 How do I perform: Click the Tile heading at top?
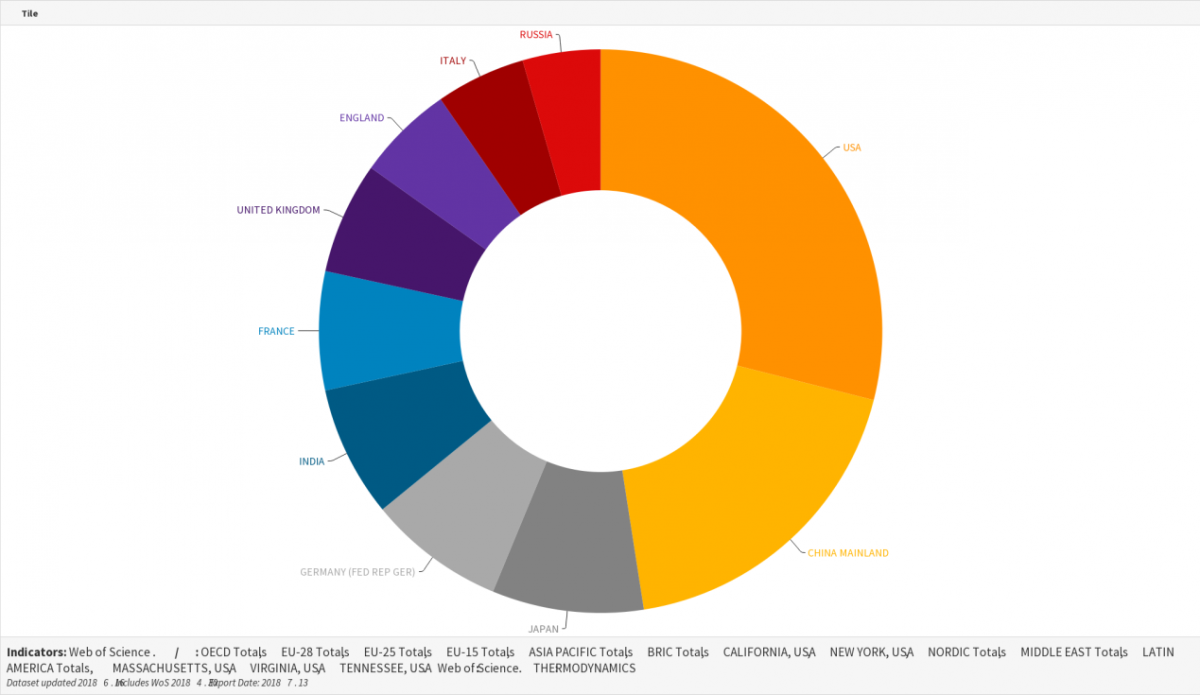click(30, 14)
